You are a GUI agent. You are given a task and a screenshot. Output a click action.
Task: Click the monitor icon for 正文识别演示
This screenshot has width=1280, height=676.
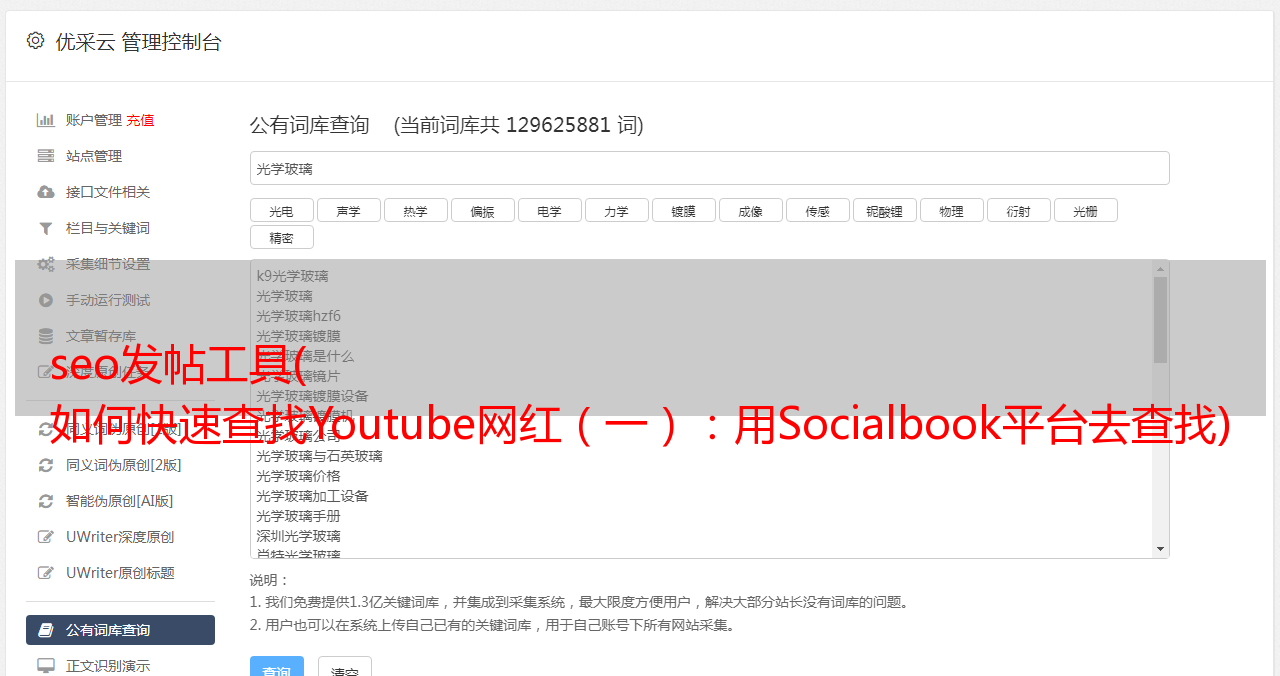click(x=46, y=665)
